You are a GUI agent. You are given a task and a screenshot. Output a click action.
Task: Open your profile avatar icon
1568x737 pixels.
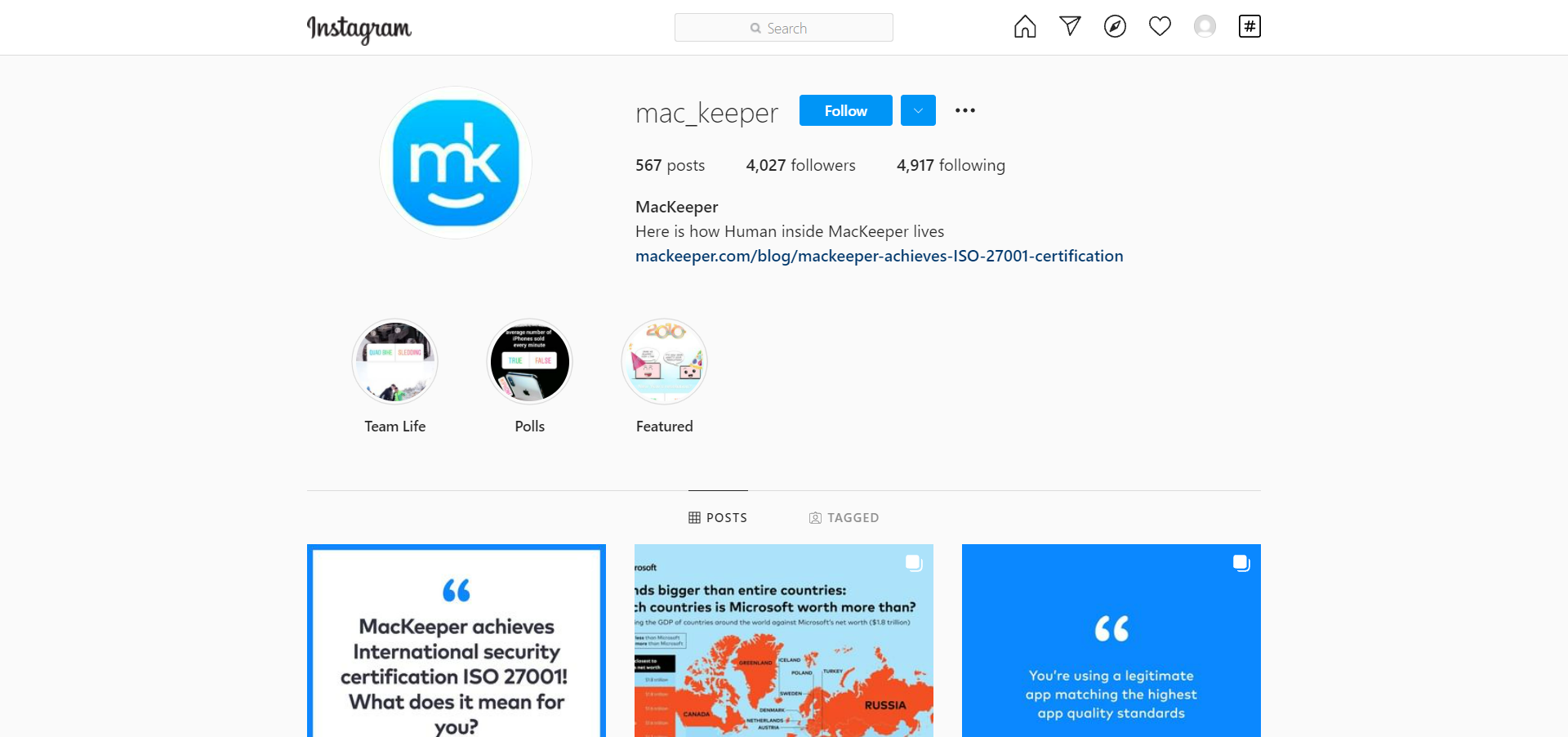pyautogui.click(x=1205, y=27)
